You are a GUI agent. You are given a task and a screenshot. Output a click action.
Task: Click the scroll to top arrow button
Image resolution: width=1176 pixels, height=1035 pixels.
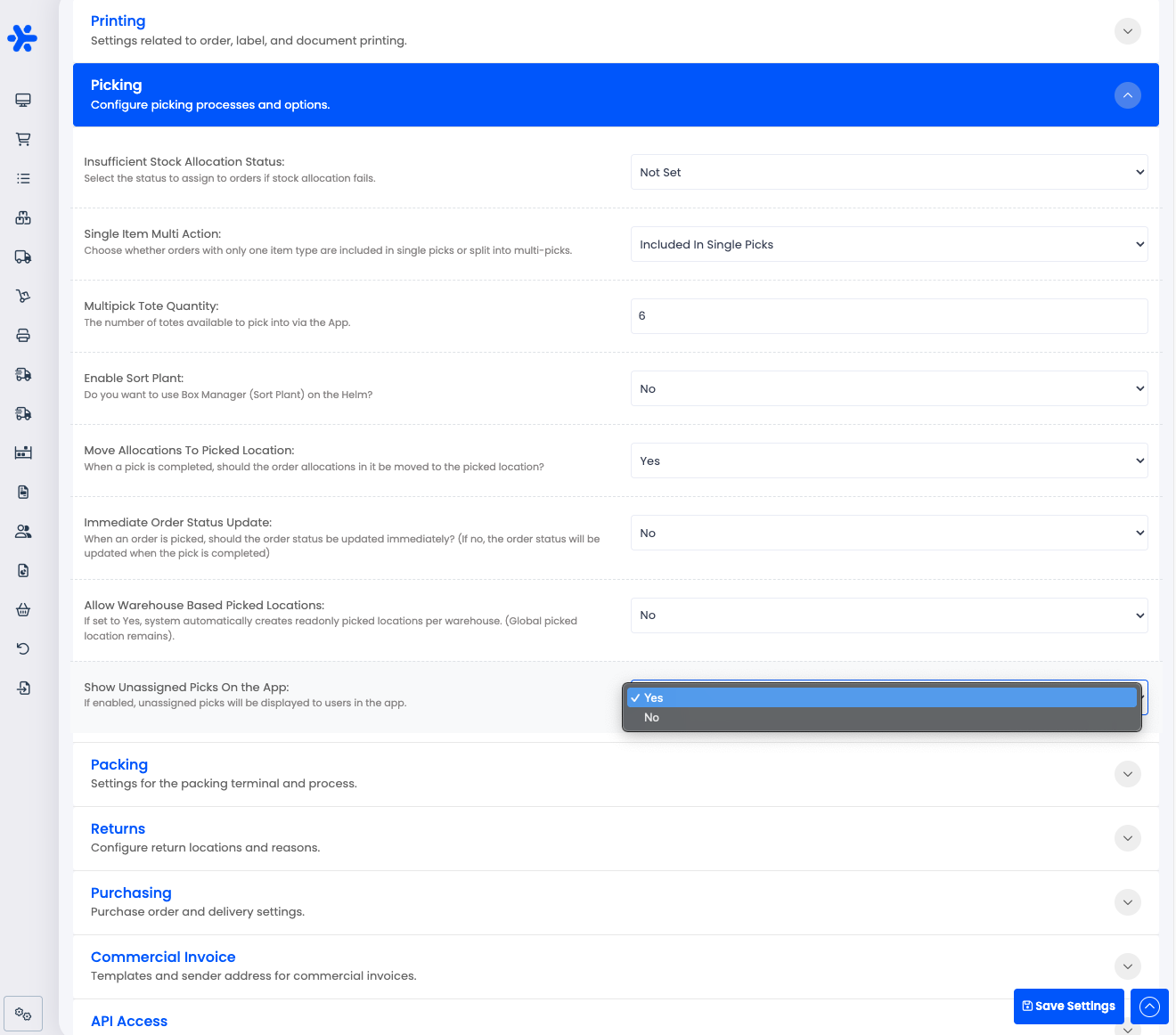click(1150, 1006)
